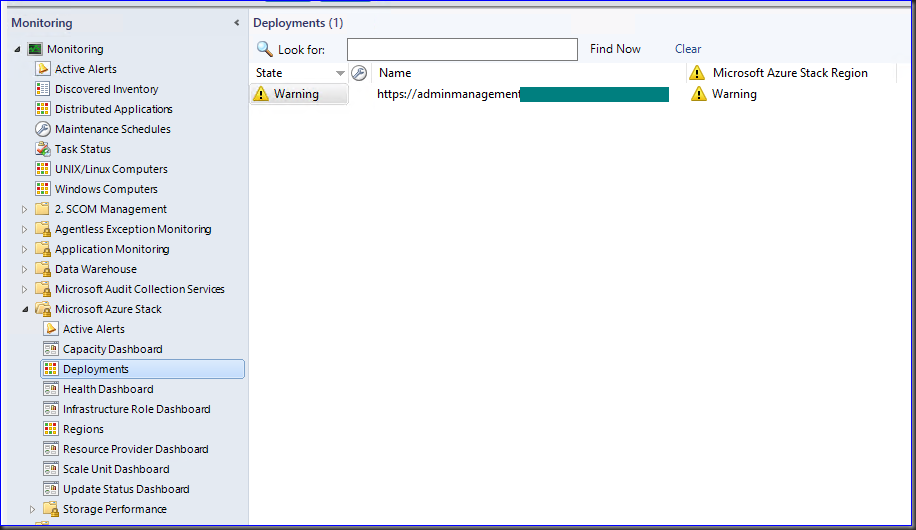Click the Capacity Dashboard icon

[x=51, y=349]
